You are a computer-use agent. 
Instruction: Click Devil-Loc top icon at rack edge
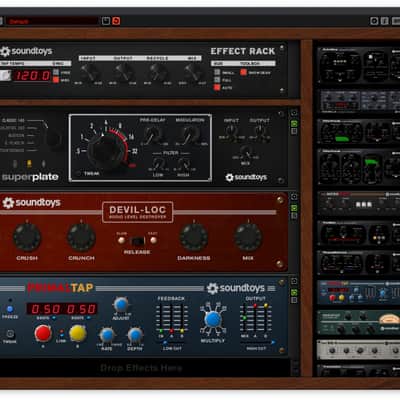tap(294, 197)
